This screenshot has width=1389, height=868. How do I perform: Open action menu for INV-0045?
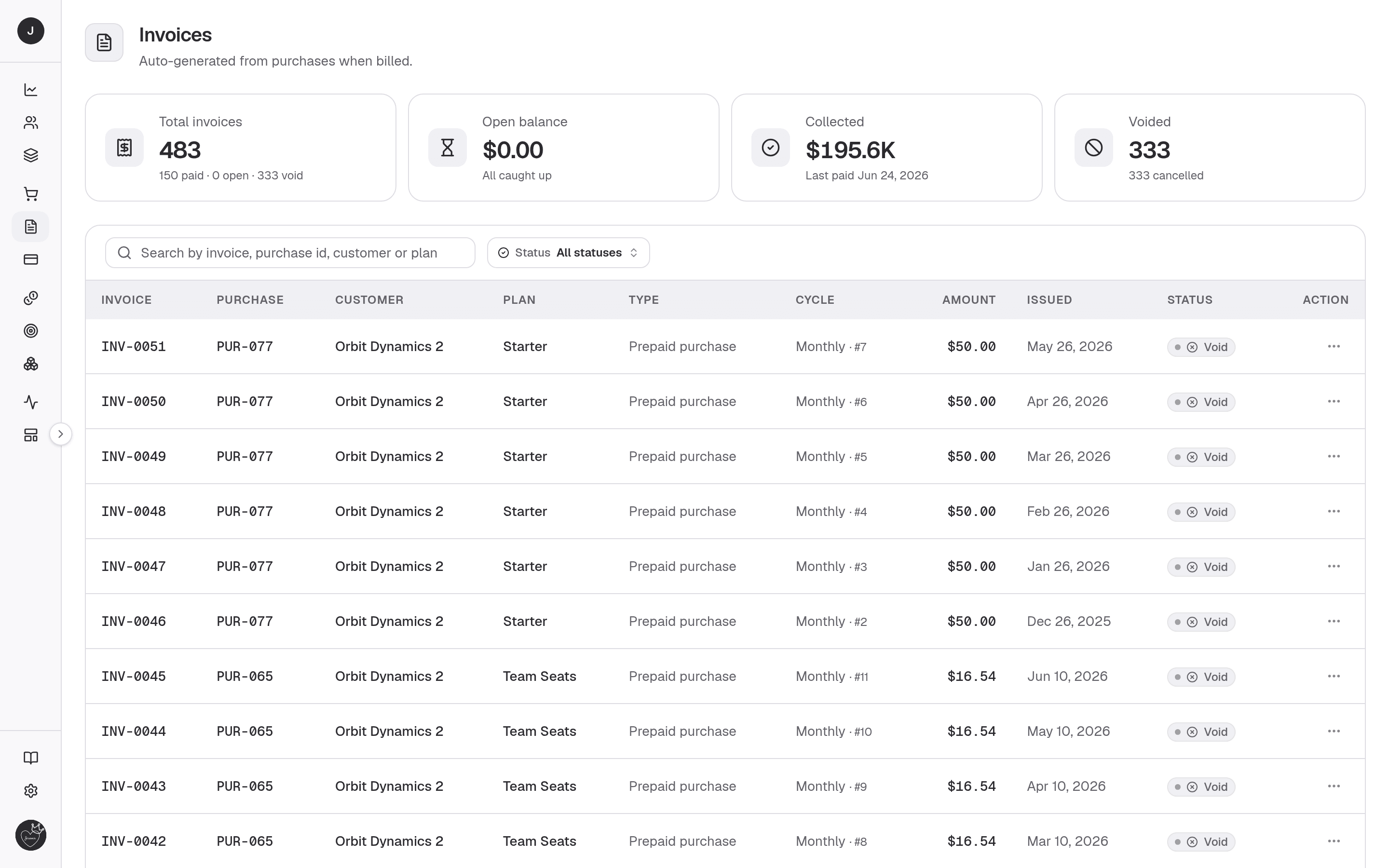point(1334,676)
